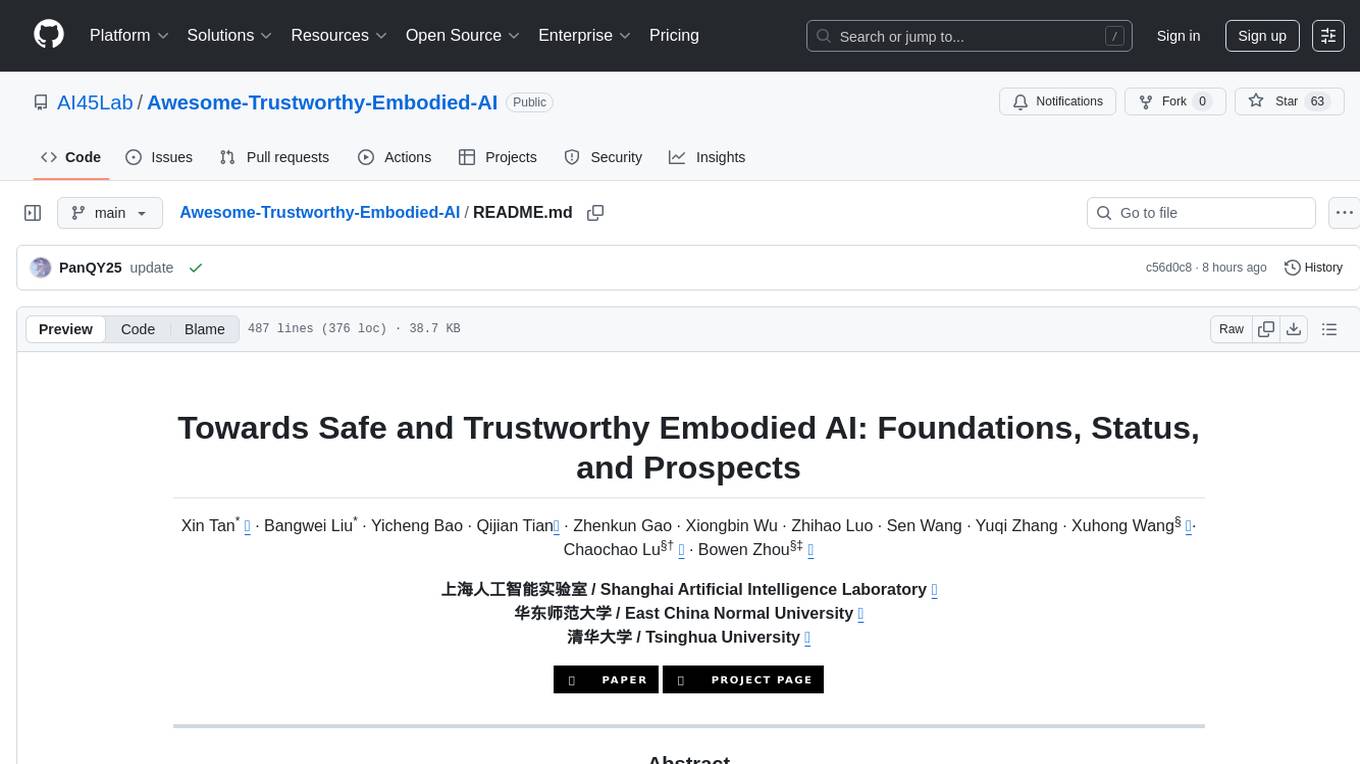
Task: Expand the main branch selector
Action: point(109,213)
